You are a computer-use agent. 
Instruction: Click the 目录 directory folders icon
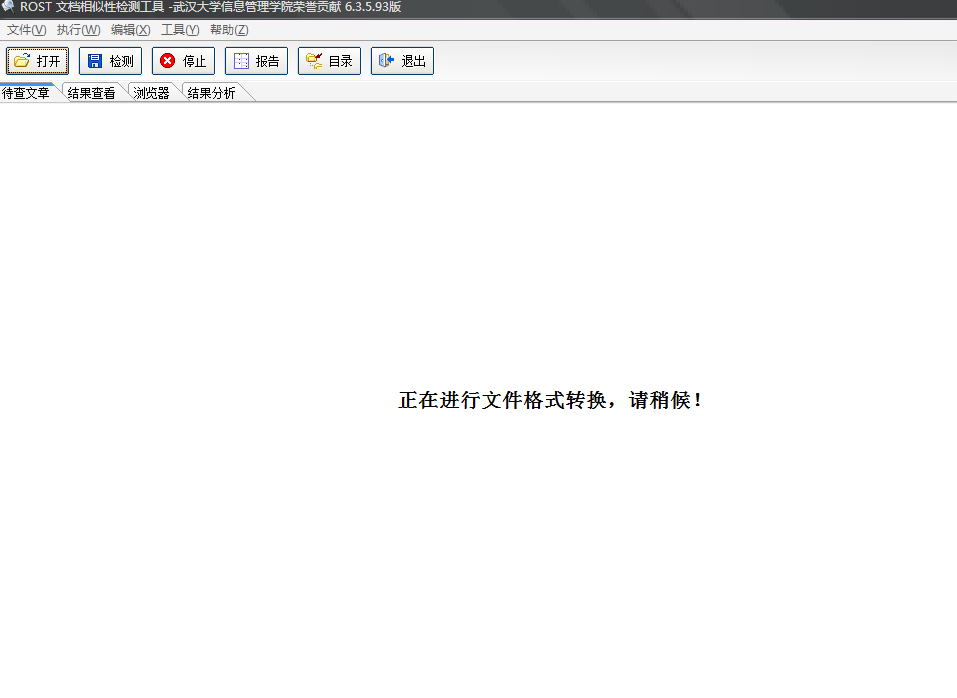pos(314,61)
